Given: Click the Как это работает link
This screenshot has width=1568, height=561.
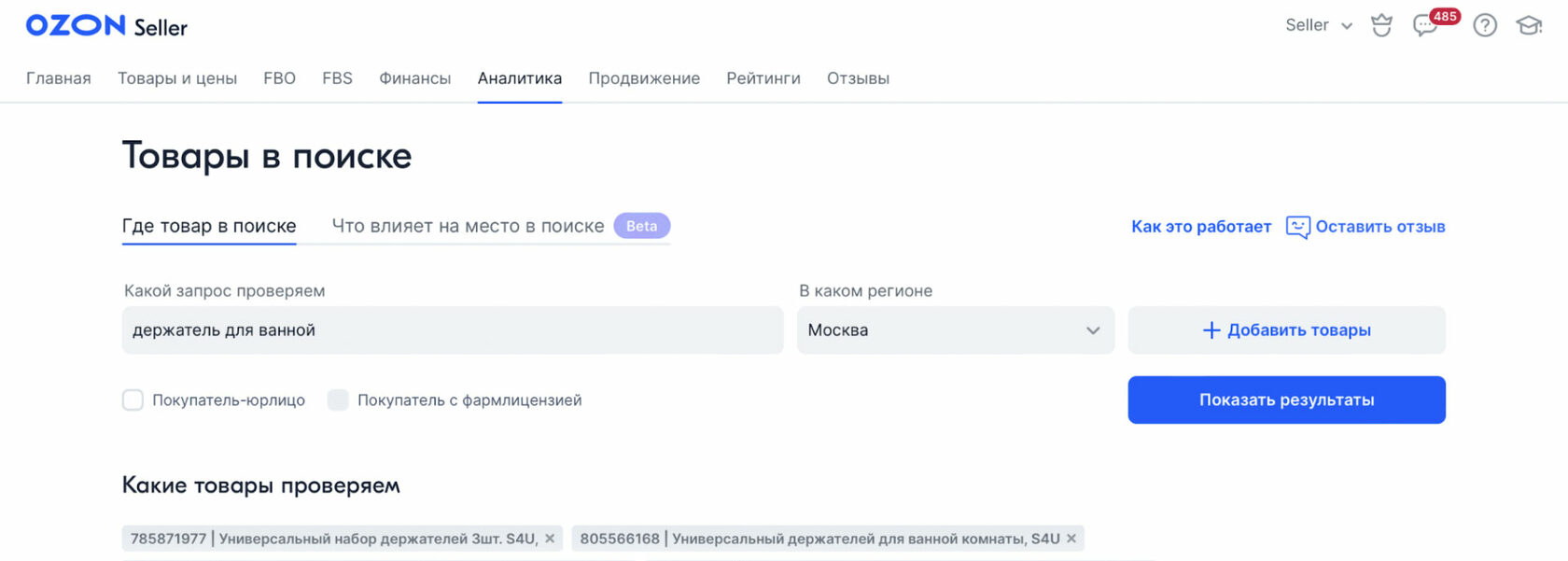Looking at the screenshot, I should click(1201, 227).
